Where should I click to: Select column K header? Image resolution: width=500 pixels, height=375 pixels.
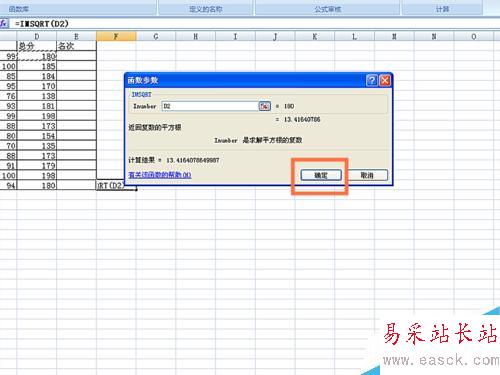tap(315, 36)
